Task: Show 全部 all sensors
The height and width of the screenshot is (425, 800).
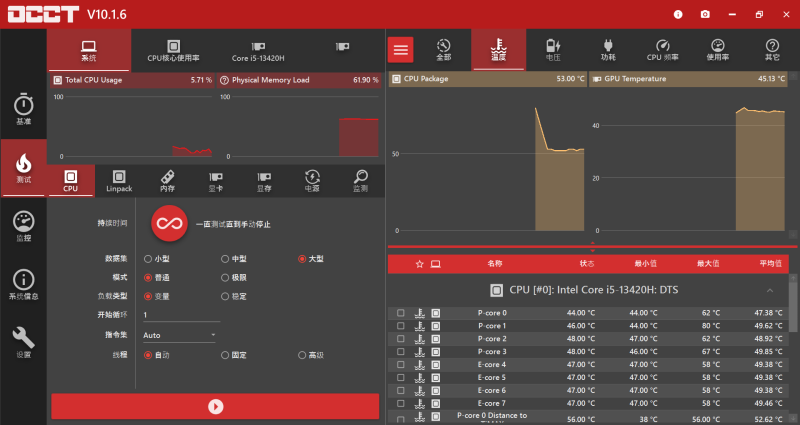Action: (x=443, y=50)
